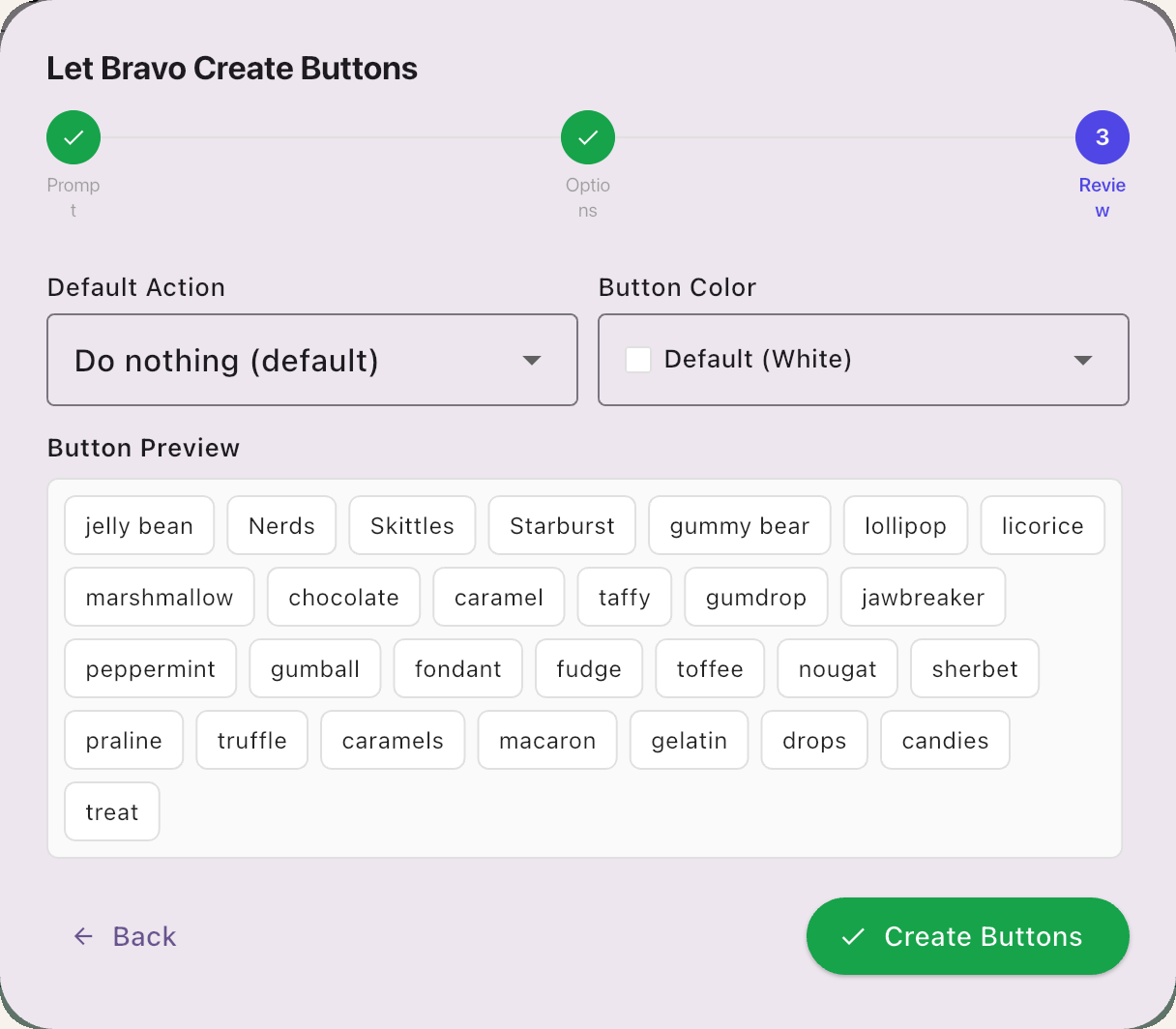Click the gummy bear preview button
The image size is (1176, 1029).
point(740,525)
